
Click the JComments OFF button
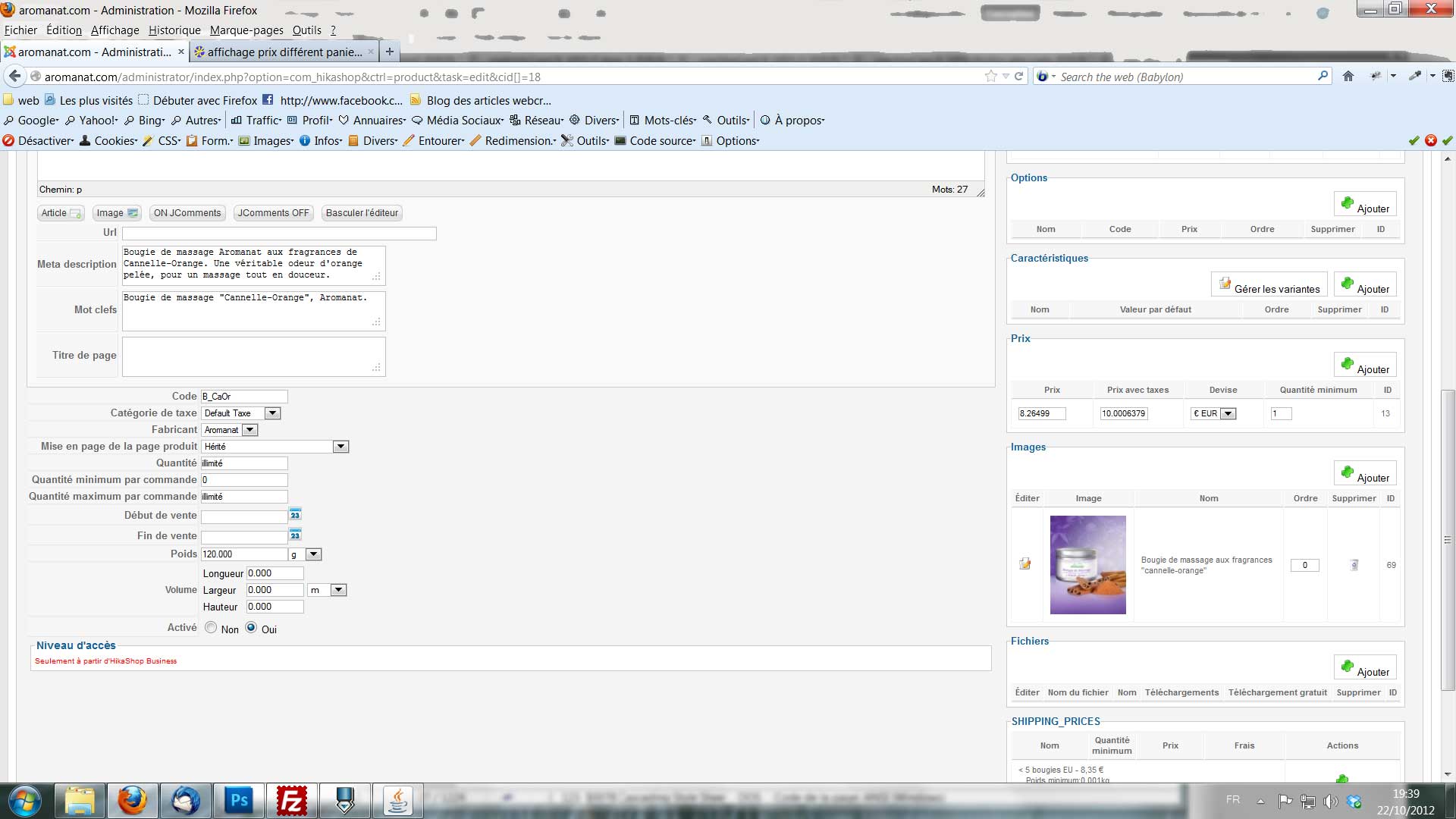click(273, 213)
